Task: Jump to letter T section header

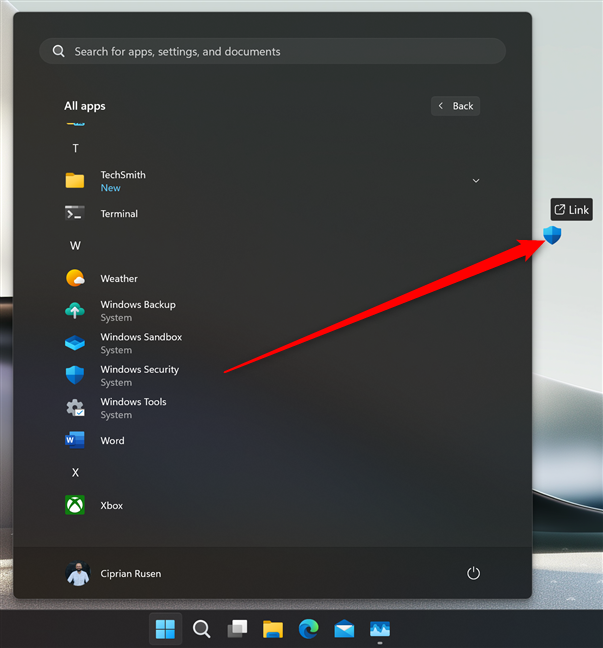Action: point(75,148)
